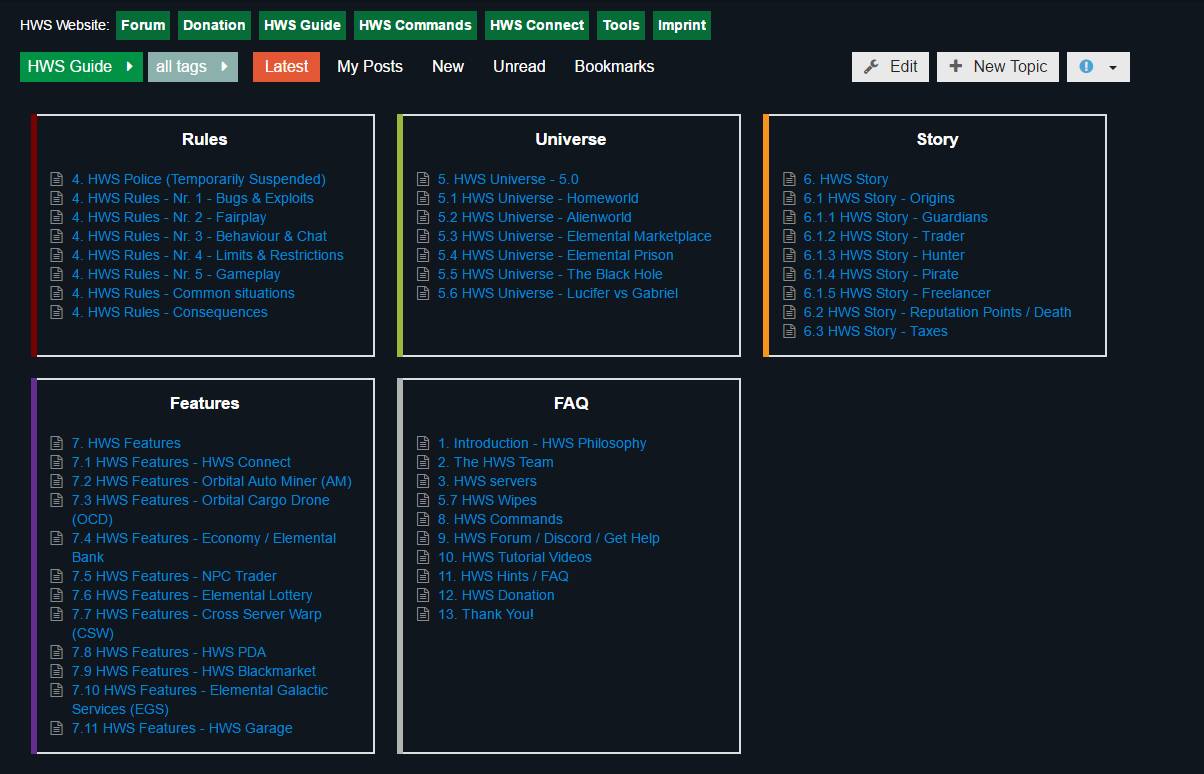Open the notification level dropdown with exclamation icon

pyautogui.click(x=1098, y=67)
